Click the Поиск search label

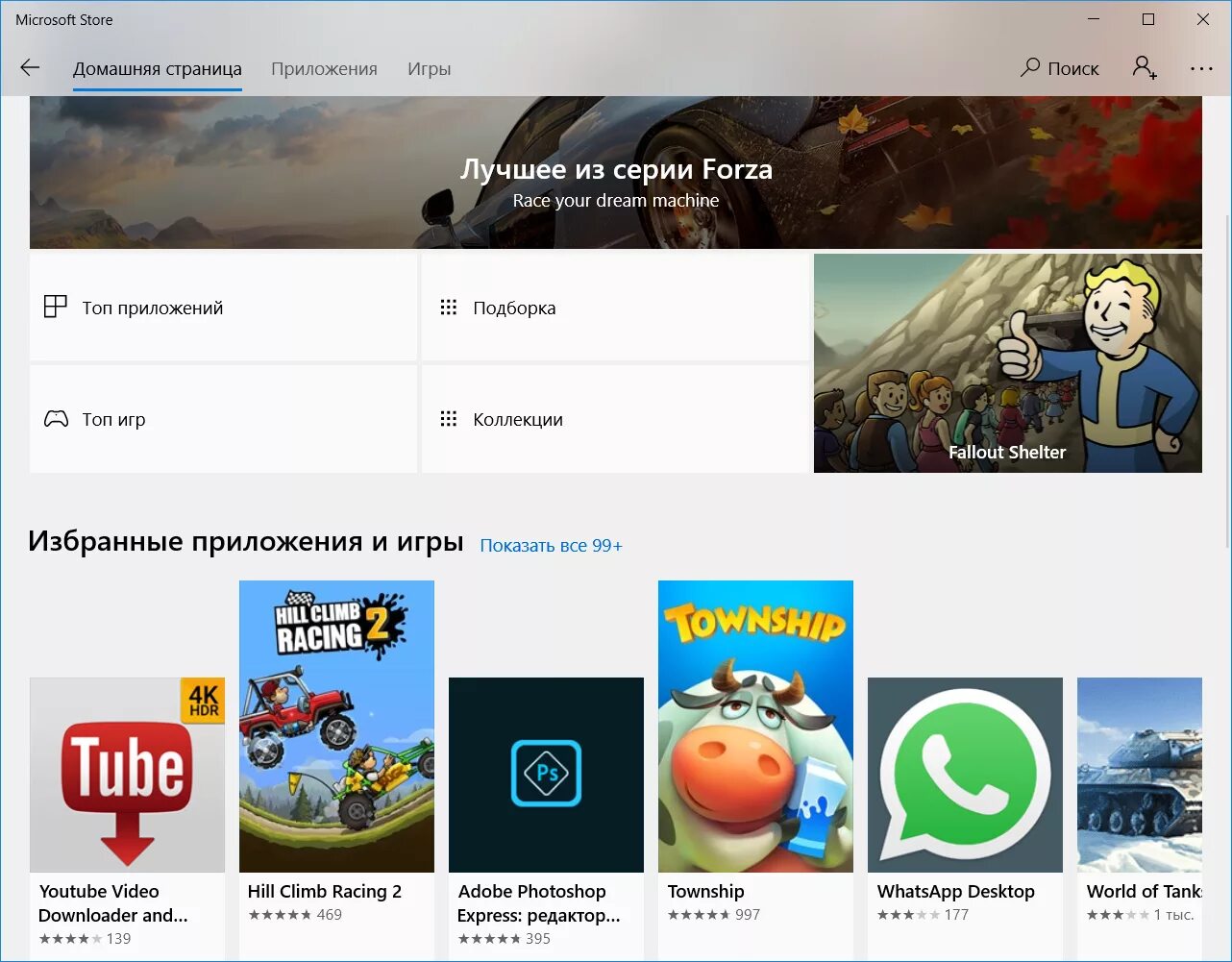1073,68
